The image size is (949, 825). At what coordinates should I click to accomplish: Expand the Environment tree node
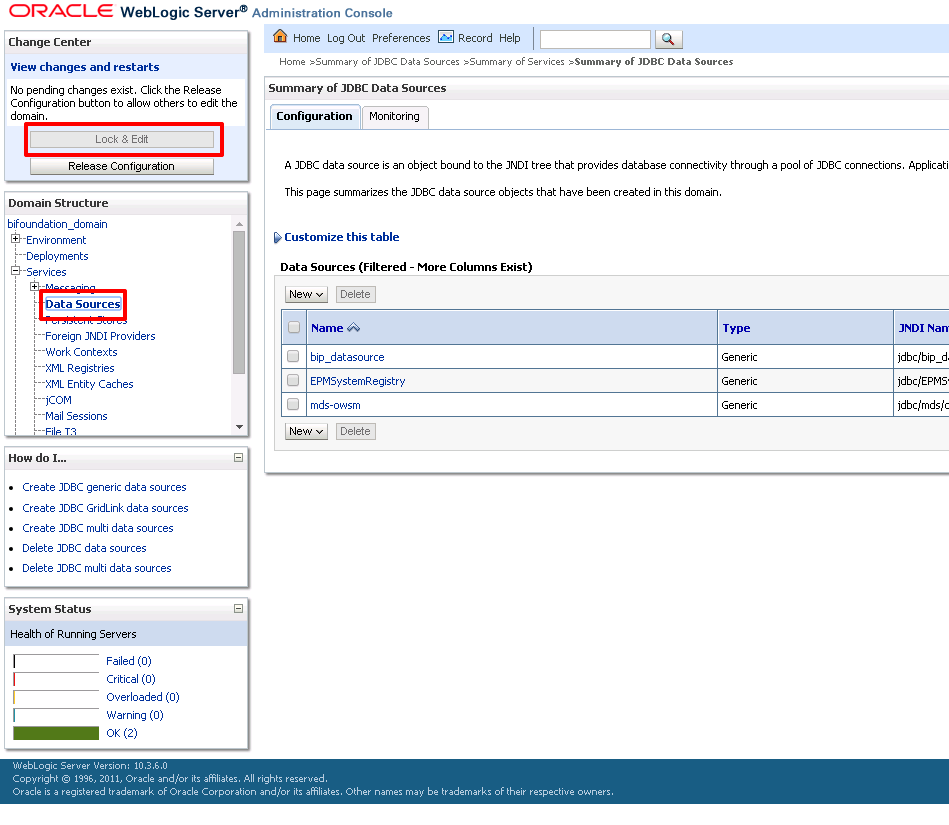click(16, 238)
